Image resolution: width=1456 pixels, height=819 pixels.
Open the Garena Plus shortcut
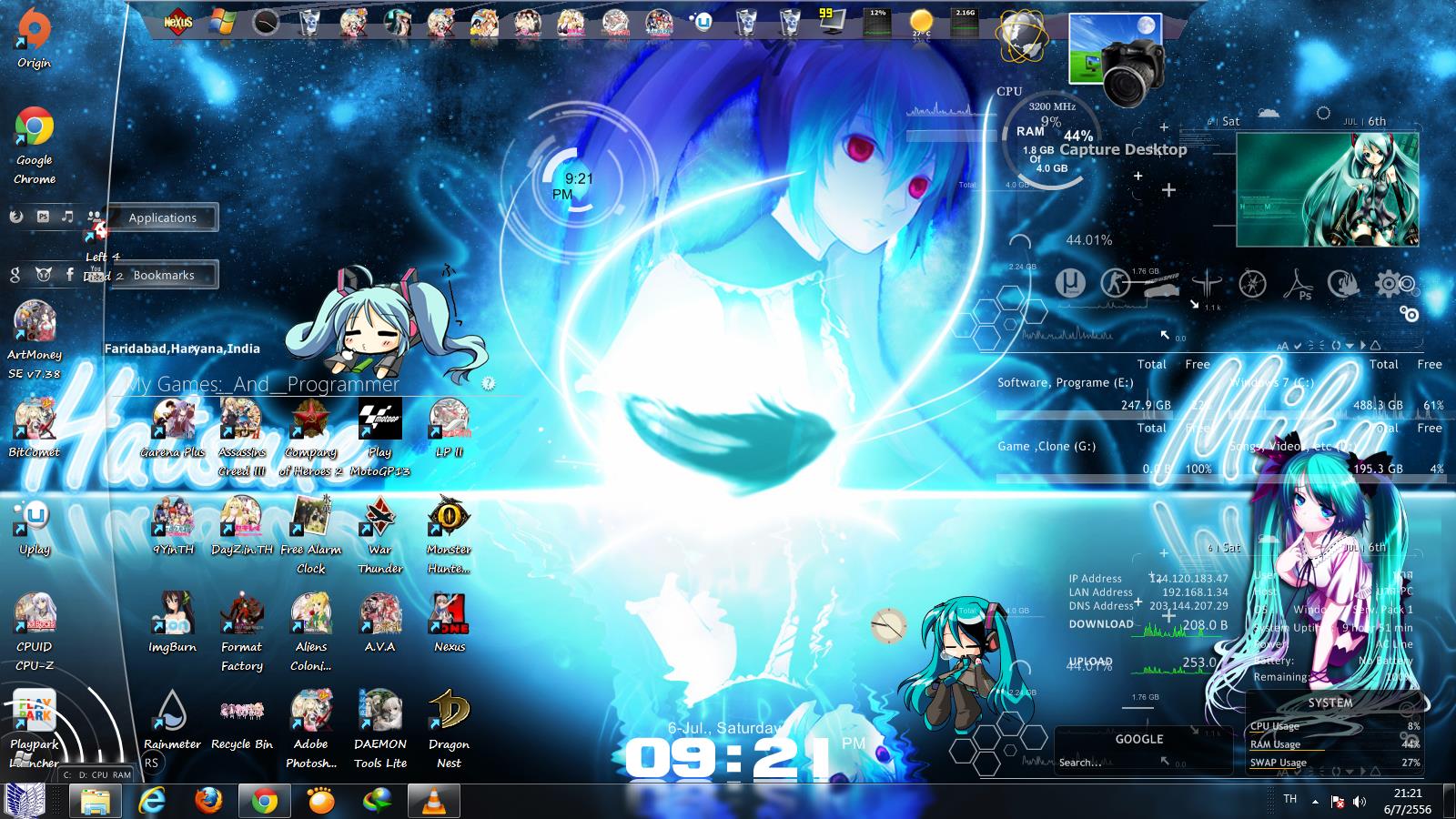pyautogui.click(x=173, y=427)
